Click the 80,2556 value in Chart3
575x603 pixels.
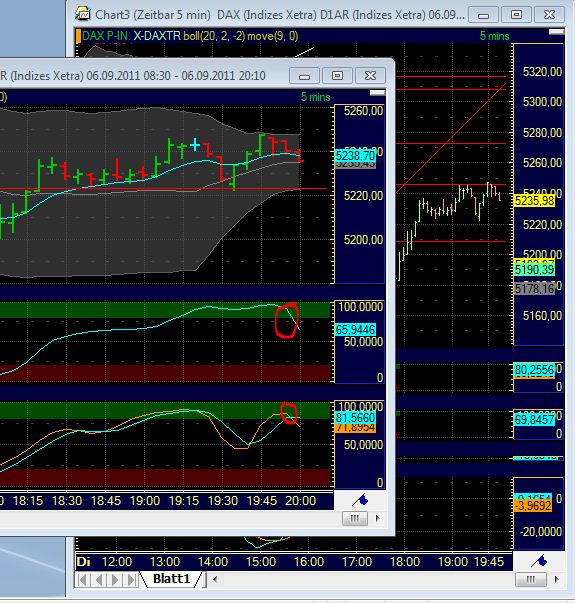click(x=534, y=370)
